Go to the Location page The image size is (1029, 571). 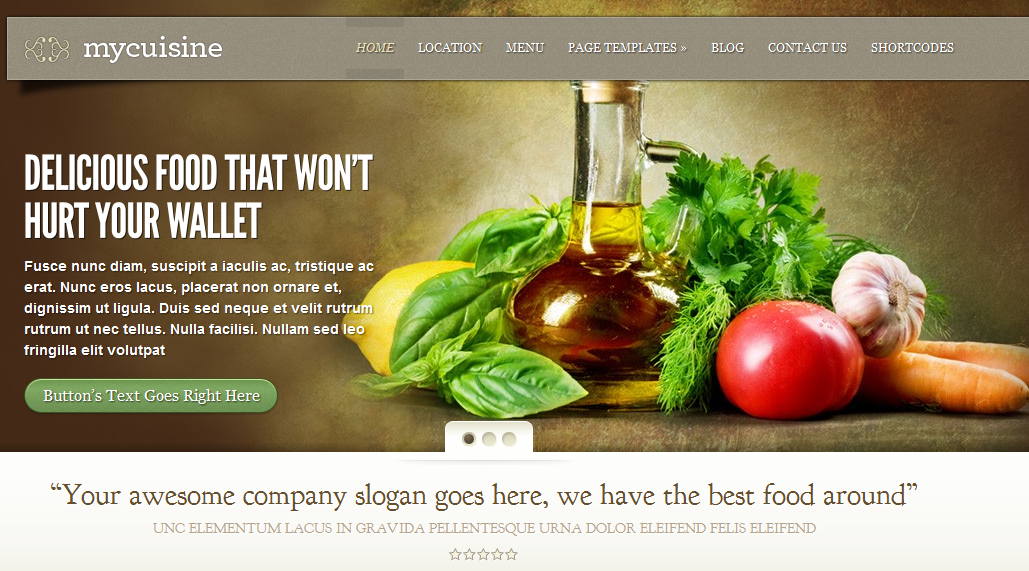click(450, 48)
